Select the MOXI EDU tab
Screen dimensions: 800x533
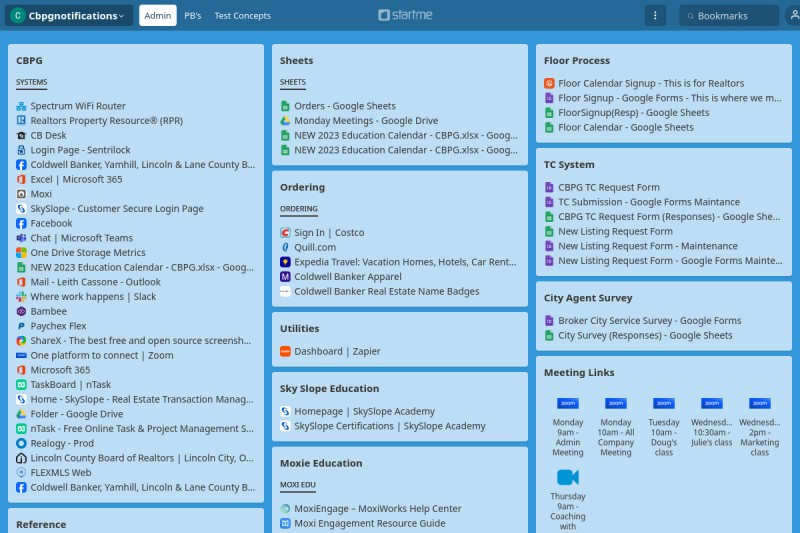tap(298, 485)
